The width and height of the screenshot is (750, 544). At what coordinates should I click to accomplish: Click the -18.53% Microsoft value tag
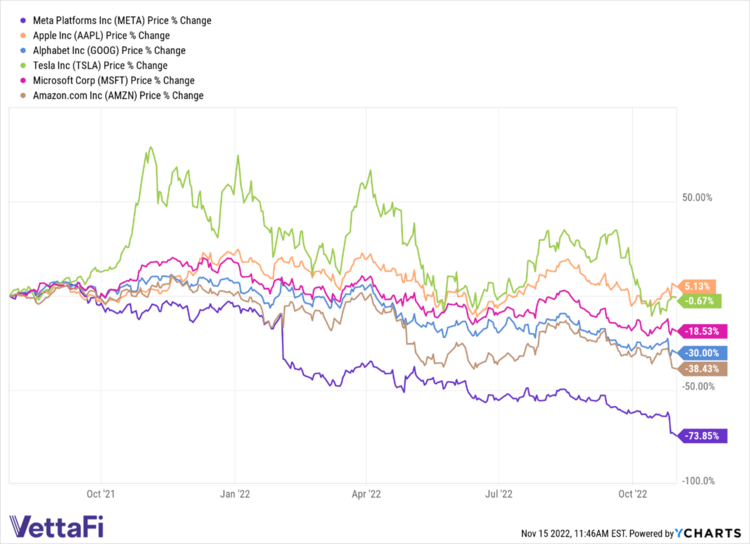pos(695,330)
